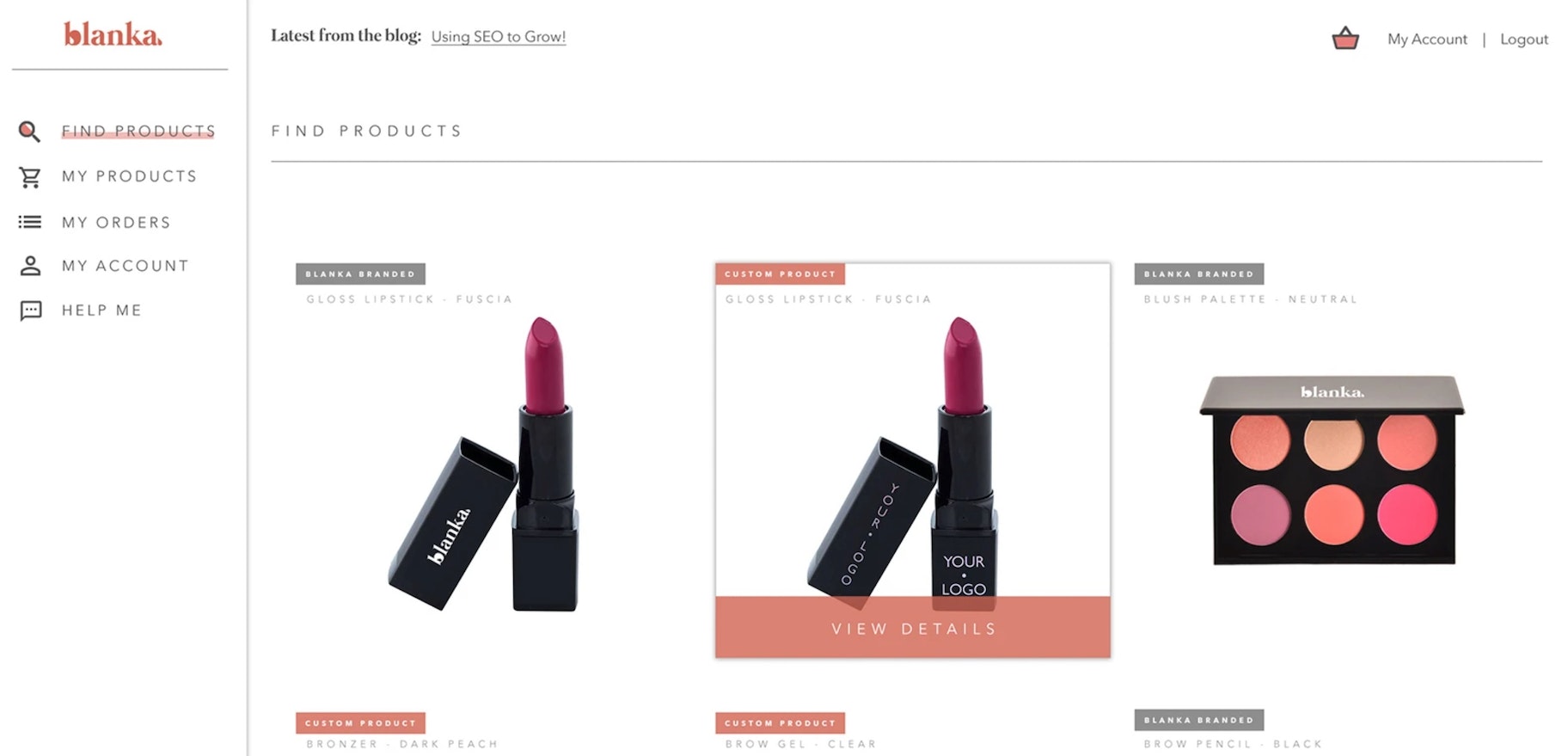The image size is (1568, 756).
Task: Click the list icon beside My Orders
Action: 30,222
